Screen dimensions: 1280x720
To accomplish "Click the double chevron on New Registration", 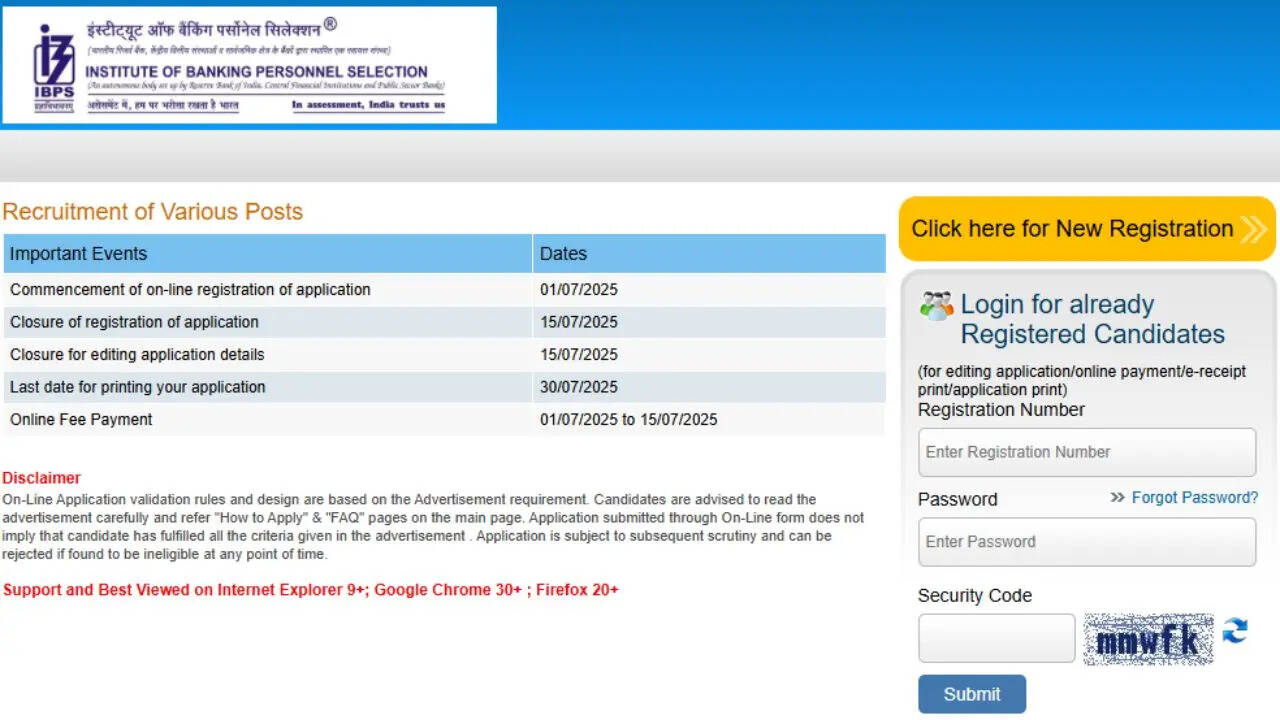I will click(1253, 229).
